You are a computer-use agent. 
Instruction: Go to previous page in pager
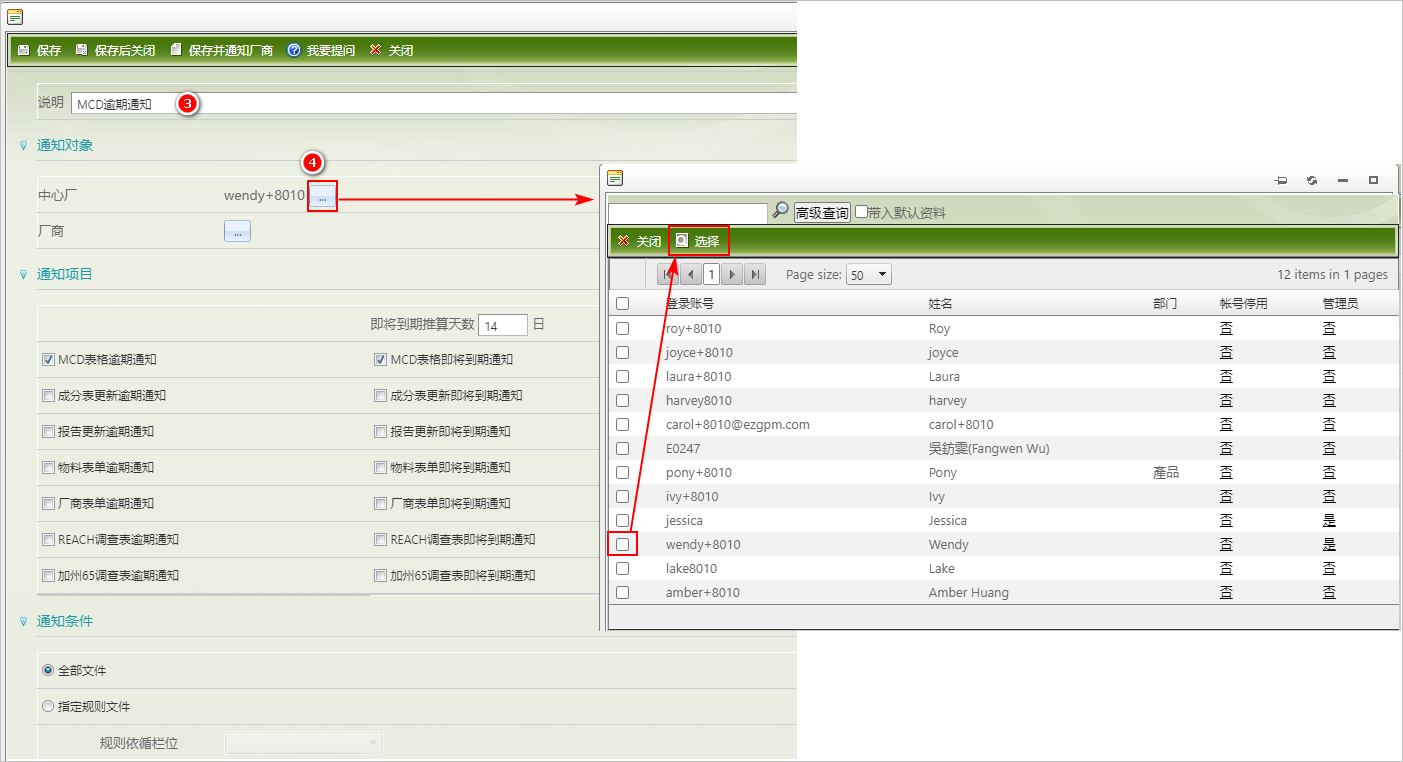pos(690,274)
